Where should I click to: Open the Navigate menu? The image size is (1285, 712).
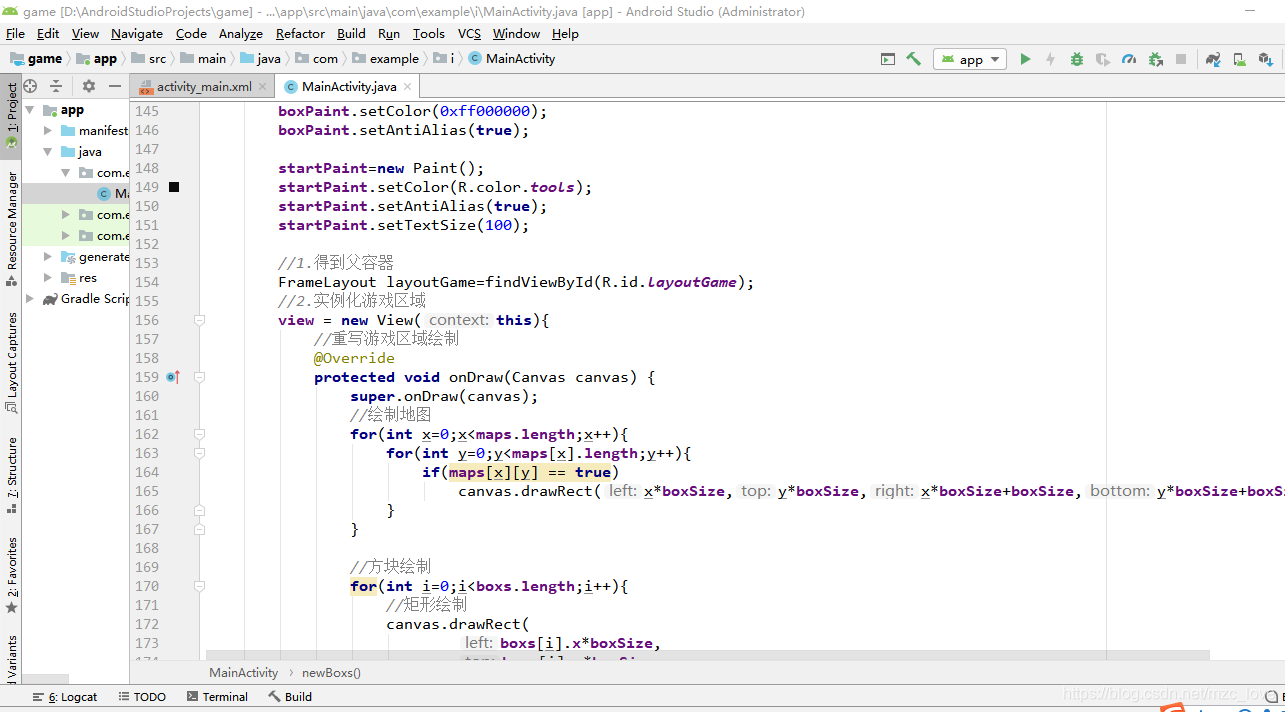tap(137, 33)
